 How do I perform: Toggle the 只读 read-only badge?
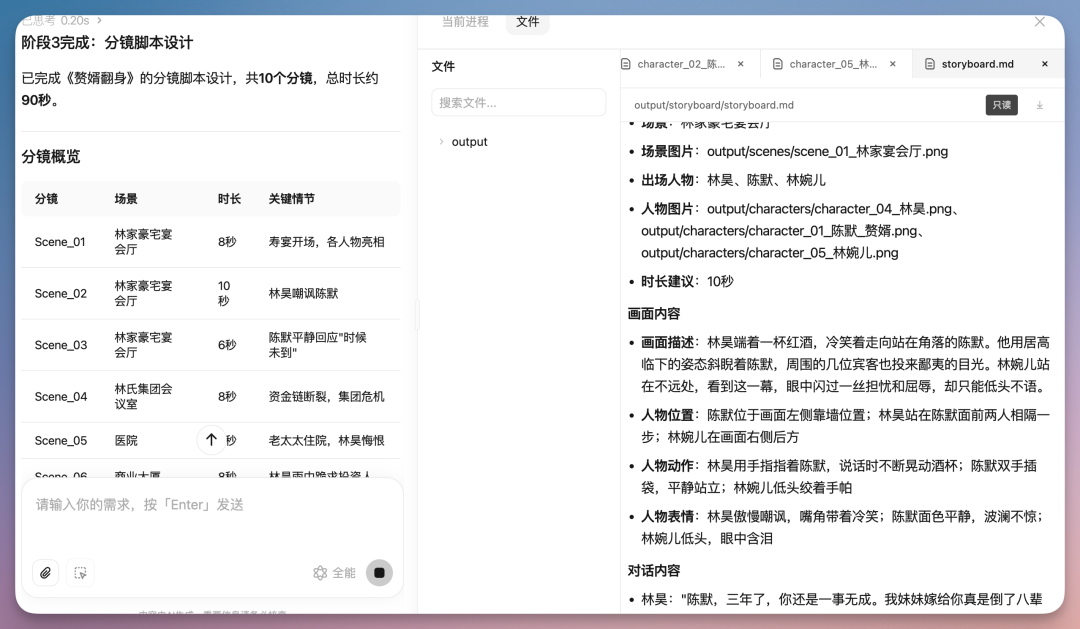(1002, 104)
